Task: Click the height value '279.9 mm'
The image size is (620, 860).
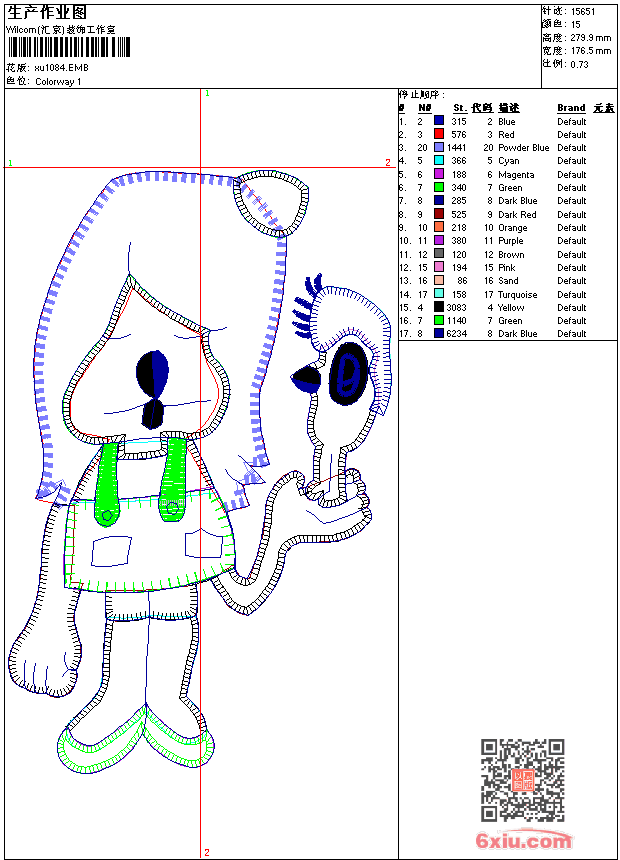Action: (590, 38)
